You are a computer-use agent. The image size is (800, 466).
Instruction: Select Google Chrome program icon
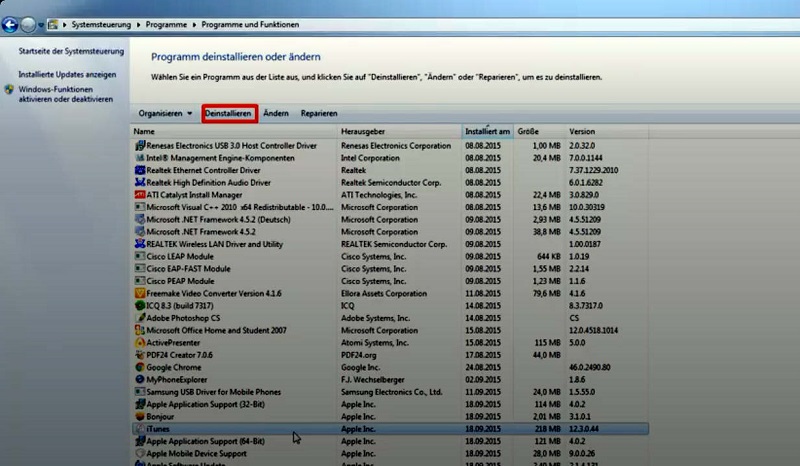point(140,367)
